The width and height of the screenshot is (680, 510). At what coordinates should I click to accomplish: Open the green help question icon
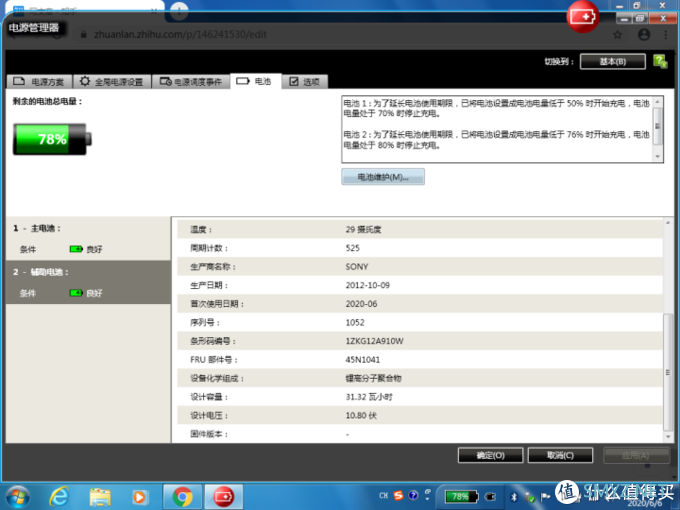pyautogui.click(x=660, y=61)
